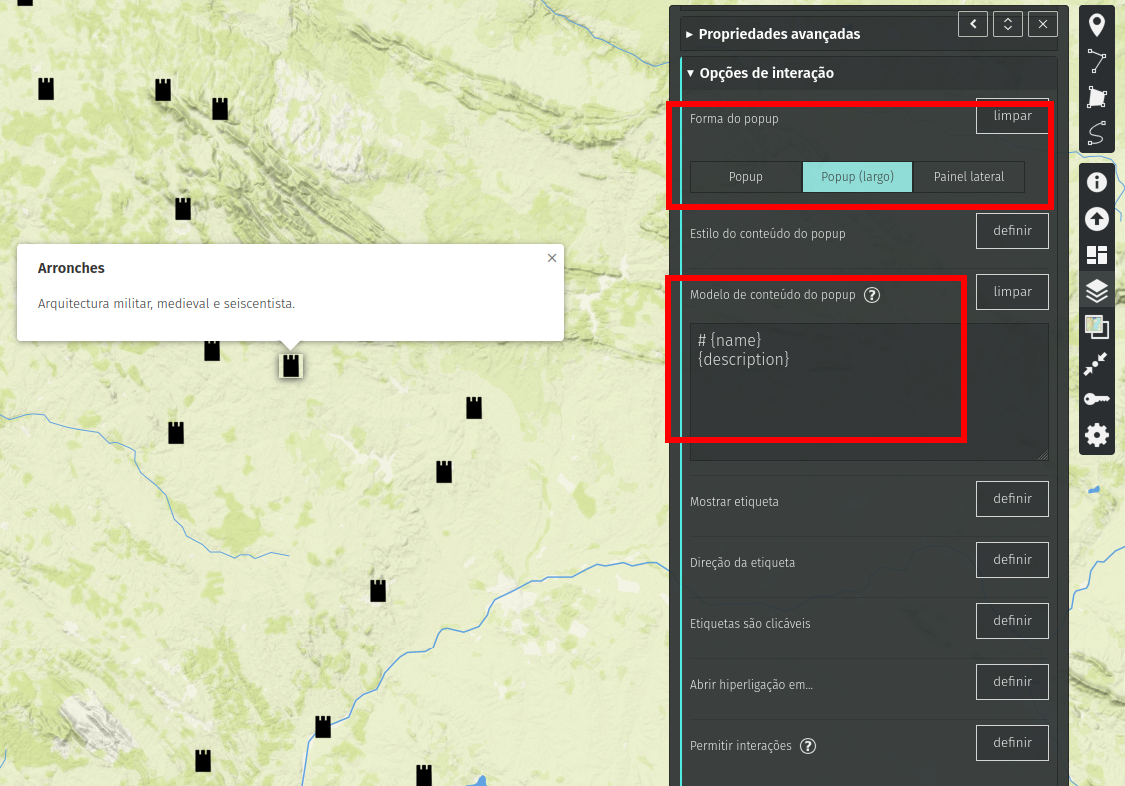This screenshot has height=786, width=1125.
Task: Close the Arronches popup
Action: [x=552, y=257]
